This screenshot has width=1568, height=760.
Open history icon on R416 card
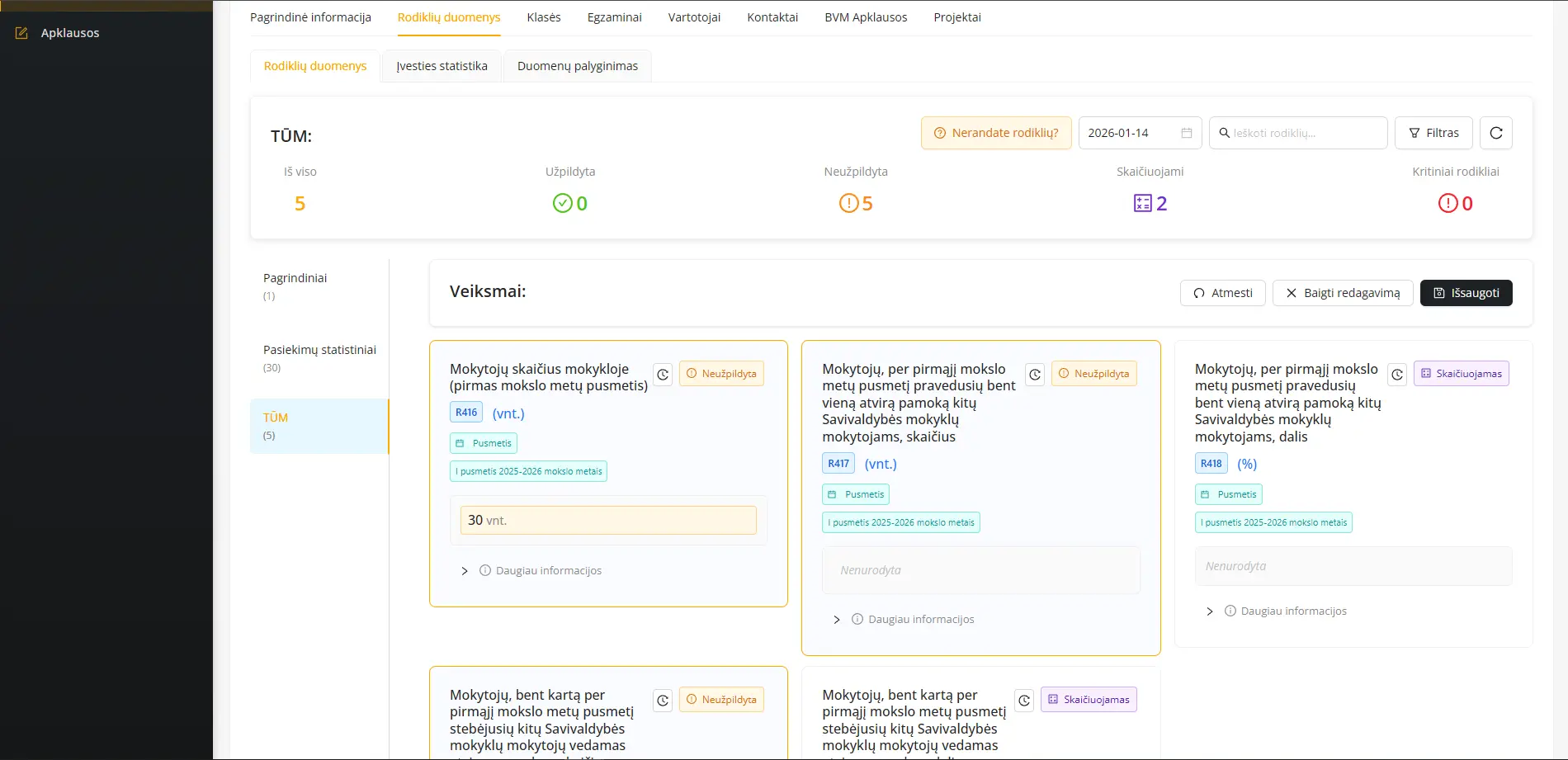pos(663,375)
